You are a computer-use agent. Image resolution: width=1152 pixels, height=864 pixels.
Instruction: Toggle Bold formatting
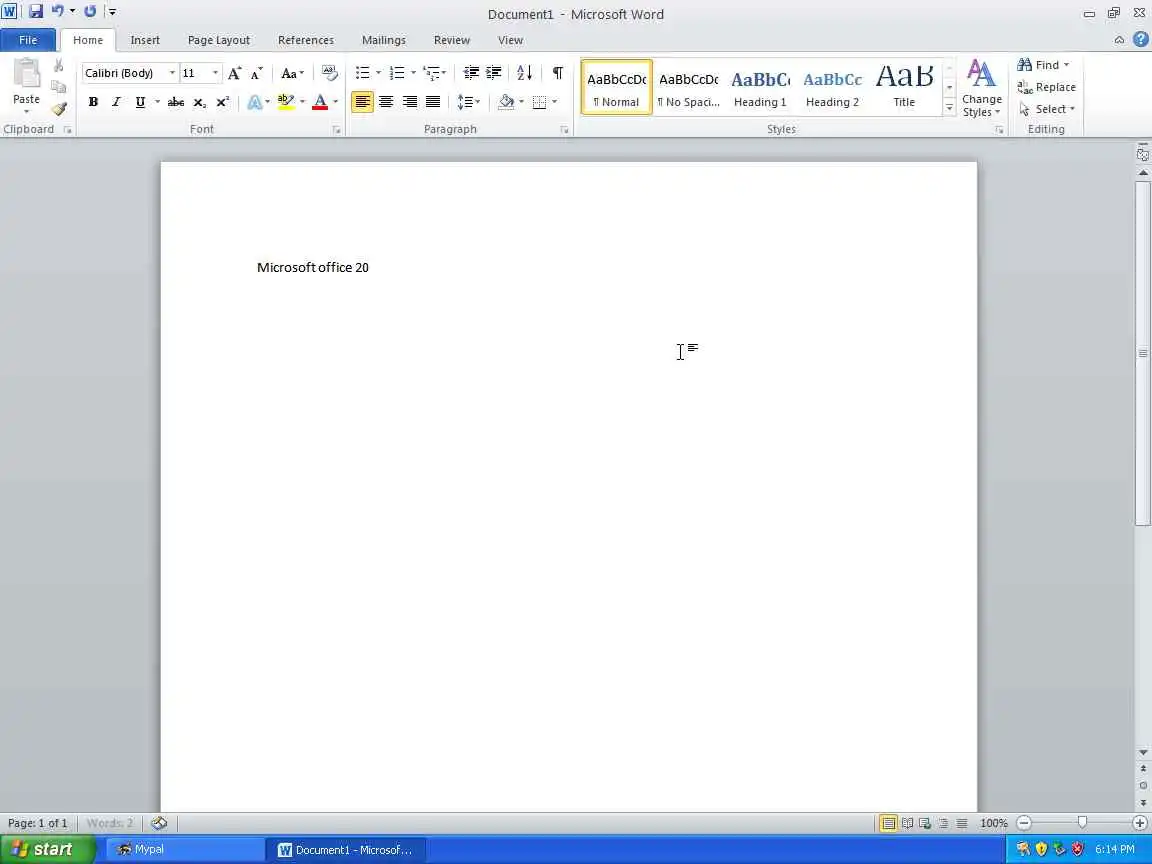93,102
